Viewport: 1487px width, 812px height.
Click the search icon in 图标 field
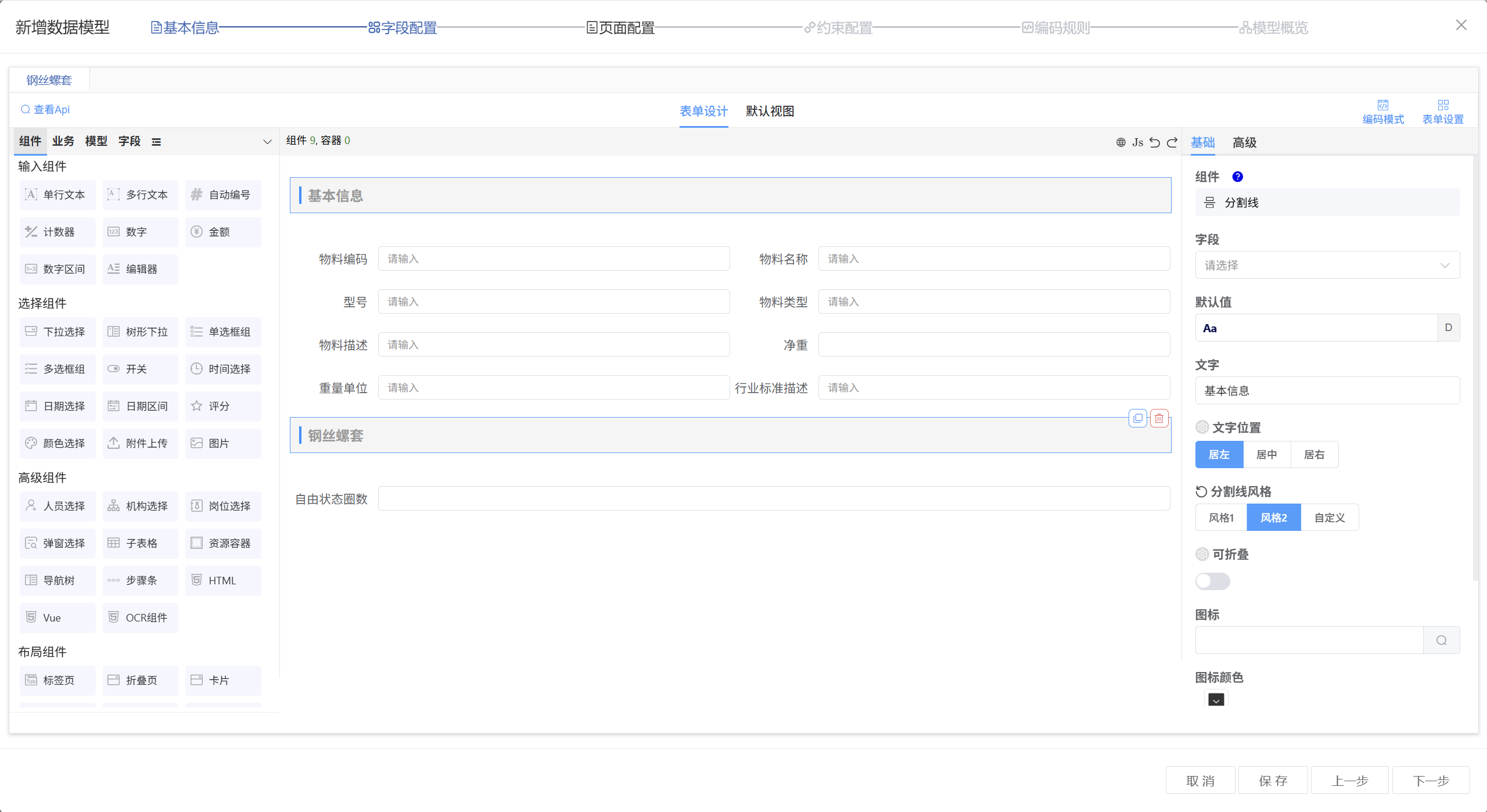1442,640
